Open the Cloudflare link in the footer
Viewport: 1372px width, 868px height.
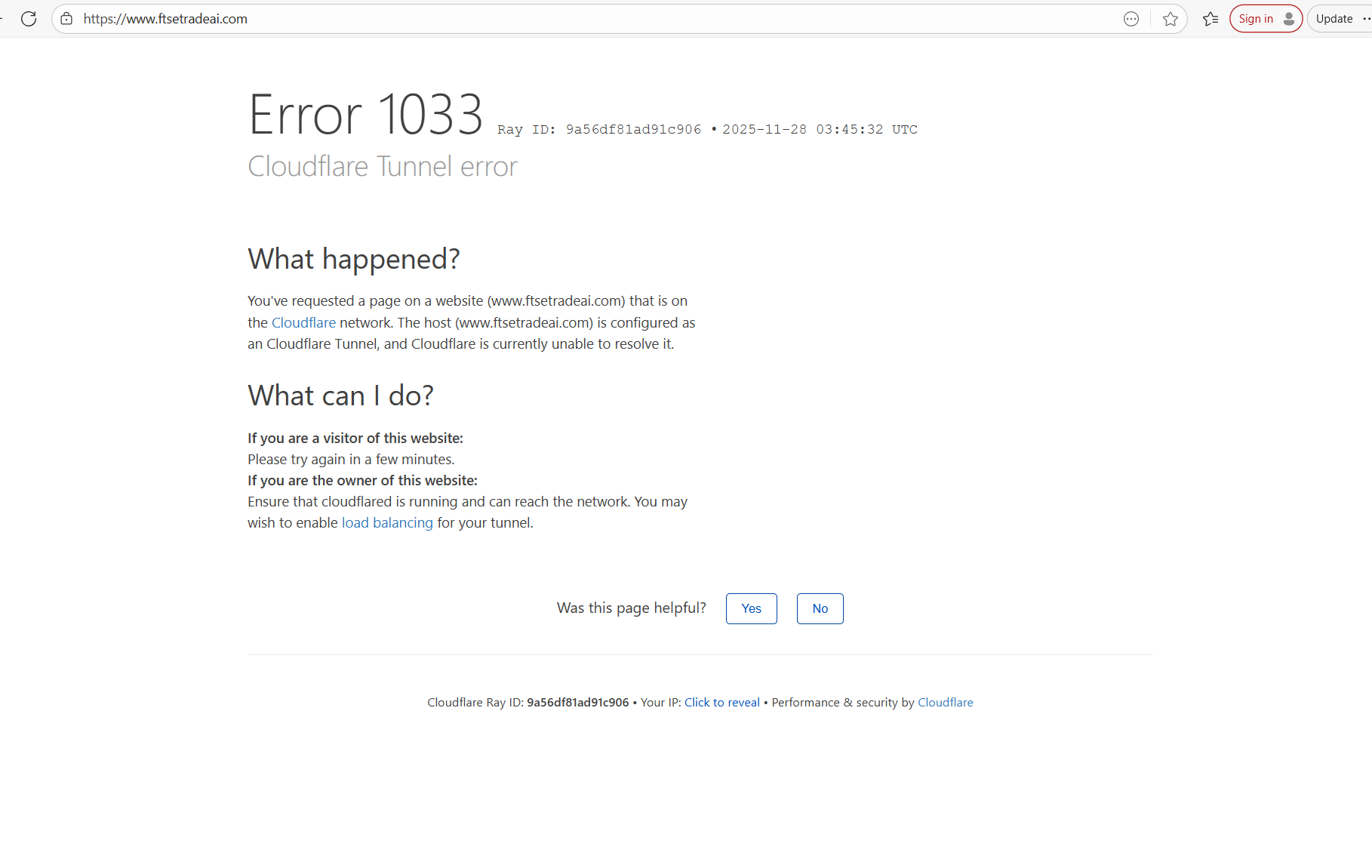945,702
